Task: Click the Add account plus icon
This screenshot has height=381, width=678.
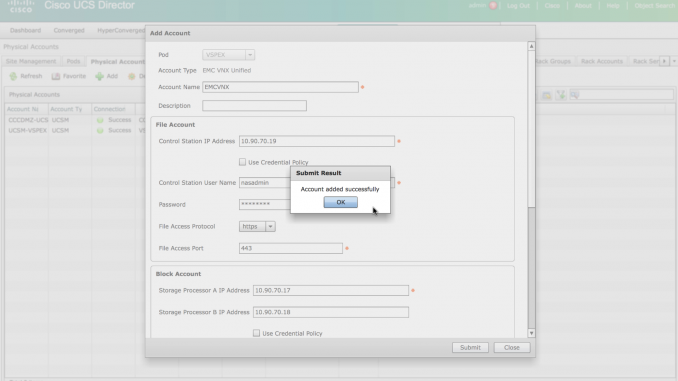Action: point(99,76)
